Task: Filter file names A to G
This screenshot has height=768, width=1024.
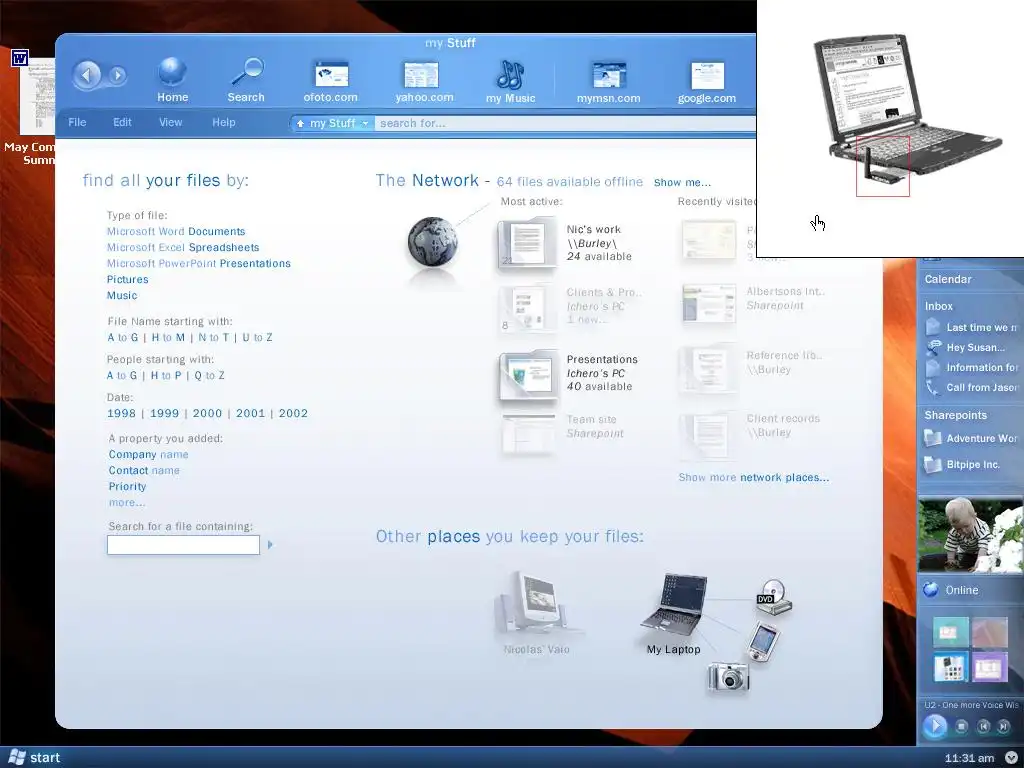Action: (x=123, y=338)
